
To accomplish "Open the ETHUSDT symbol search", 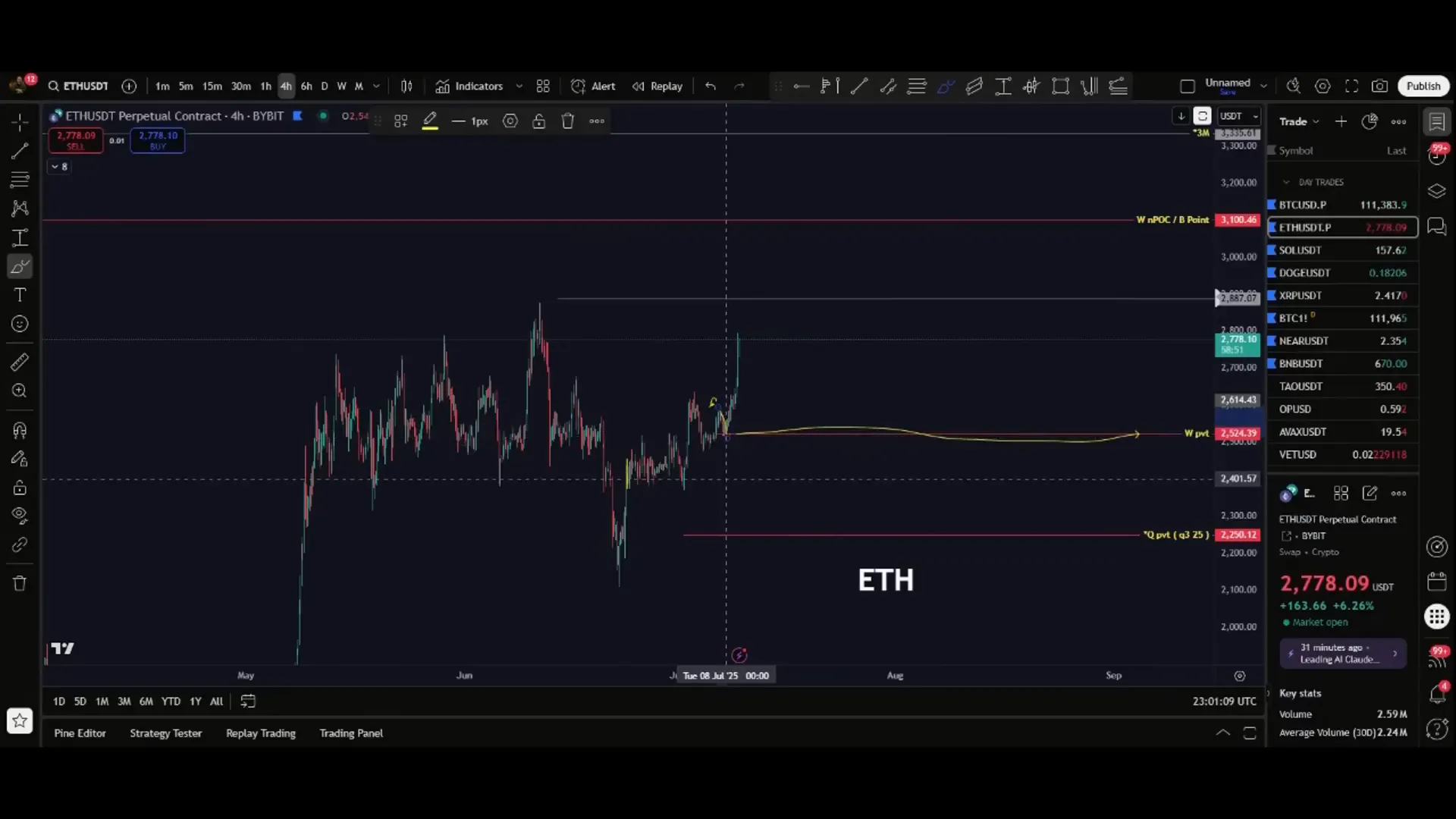I will tap(78, 86).
